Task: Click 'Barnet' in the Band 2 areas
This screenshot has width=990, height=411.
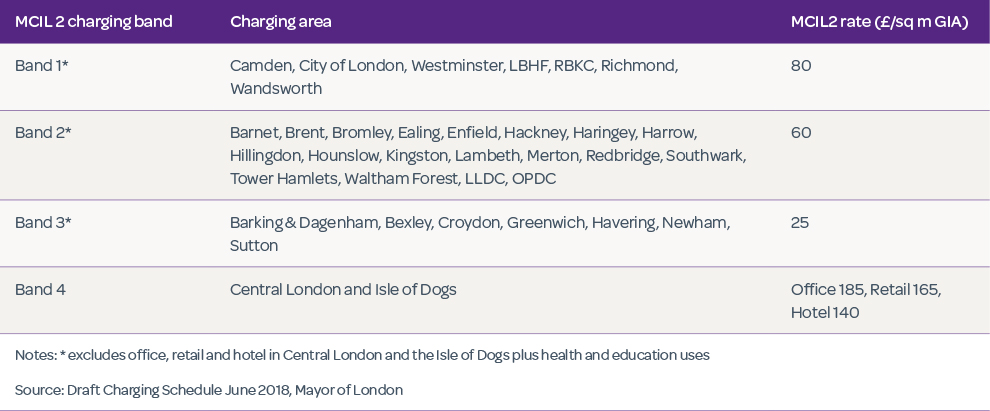Action: (254, 133)
